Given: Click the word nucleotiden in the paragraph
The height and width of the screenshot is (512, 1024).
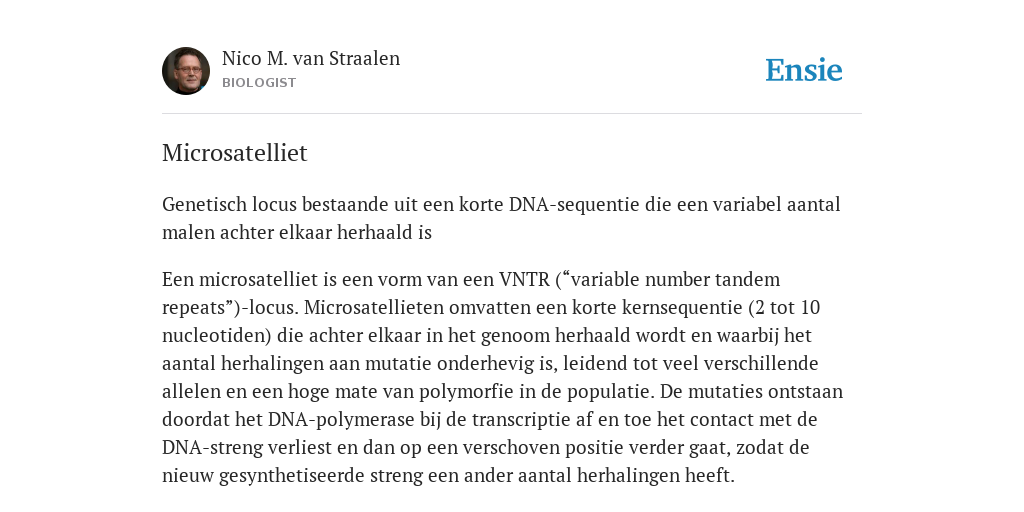Looking at the screenshot, I should pyautogui.click(x=216, y=336).
